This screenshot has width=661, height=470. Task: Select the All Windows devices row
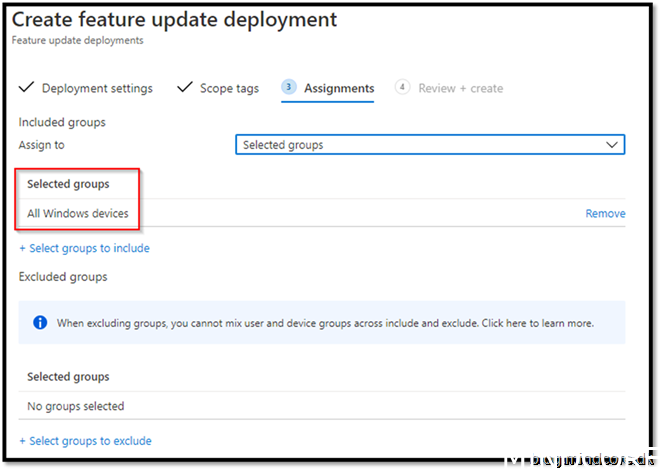(300, 213)
